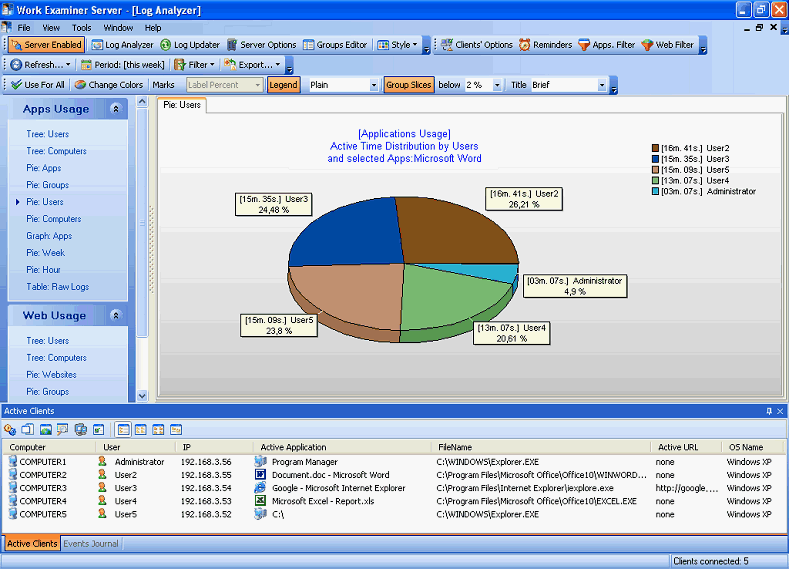The height and width of the screenshot is (569, 789).
Task: Open the Log Analyzer tool
Action: click(x=122, y=45)
